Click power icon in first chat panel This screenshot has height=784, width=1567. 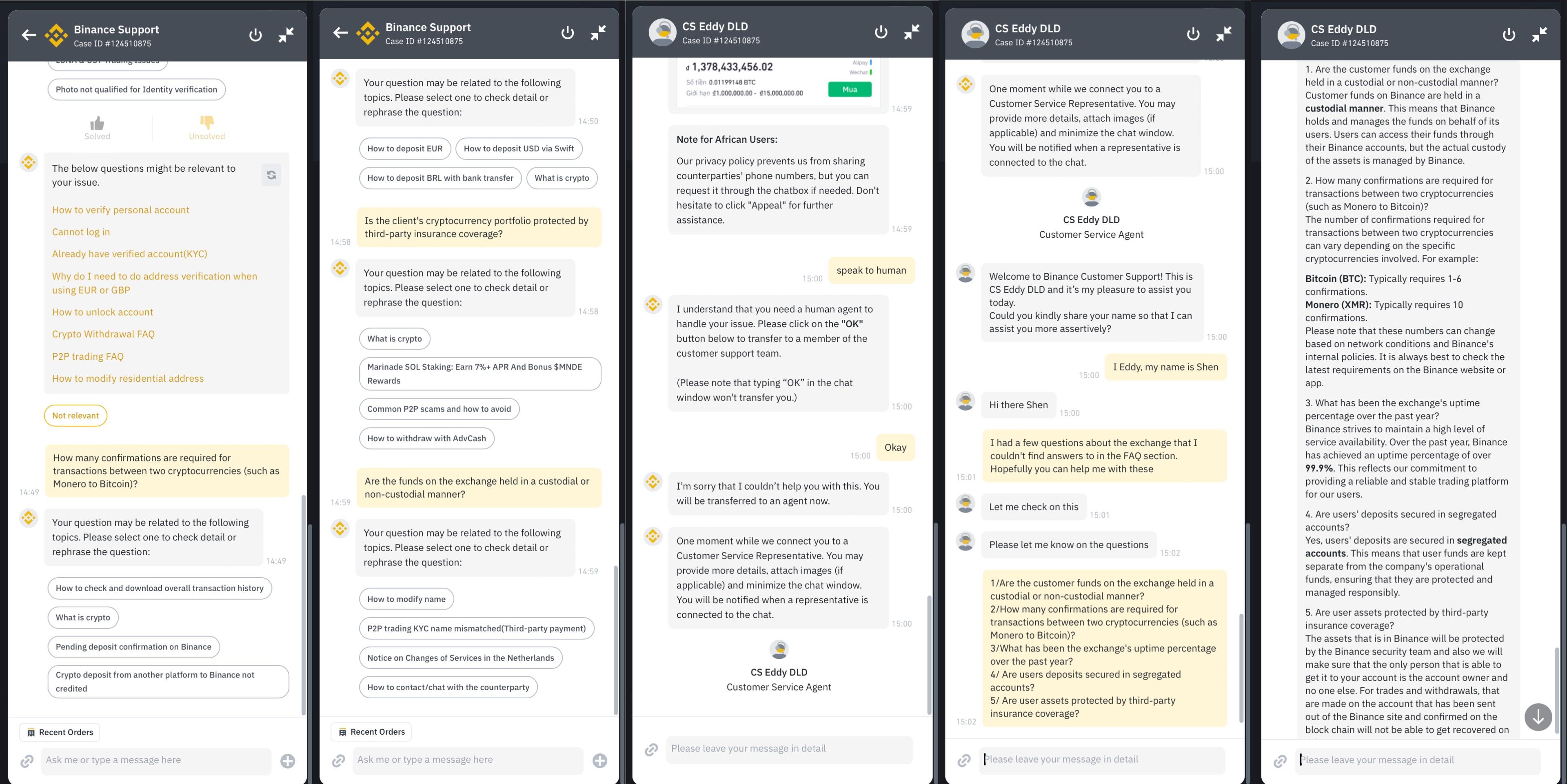coord(255,35)
